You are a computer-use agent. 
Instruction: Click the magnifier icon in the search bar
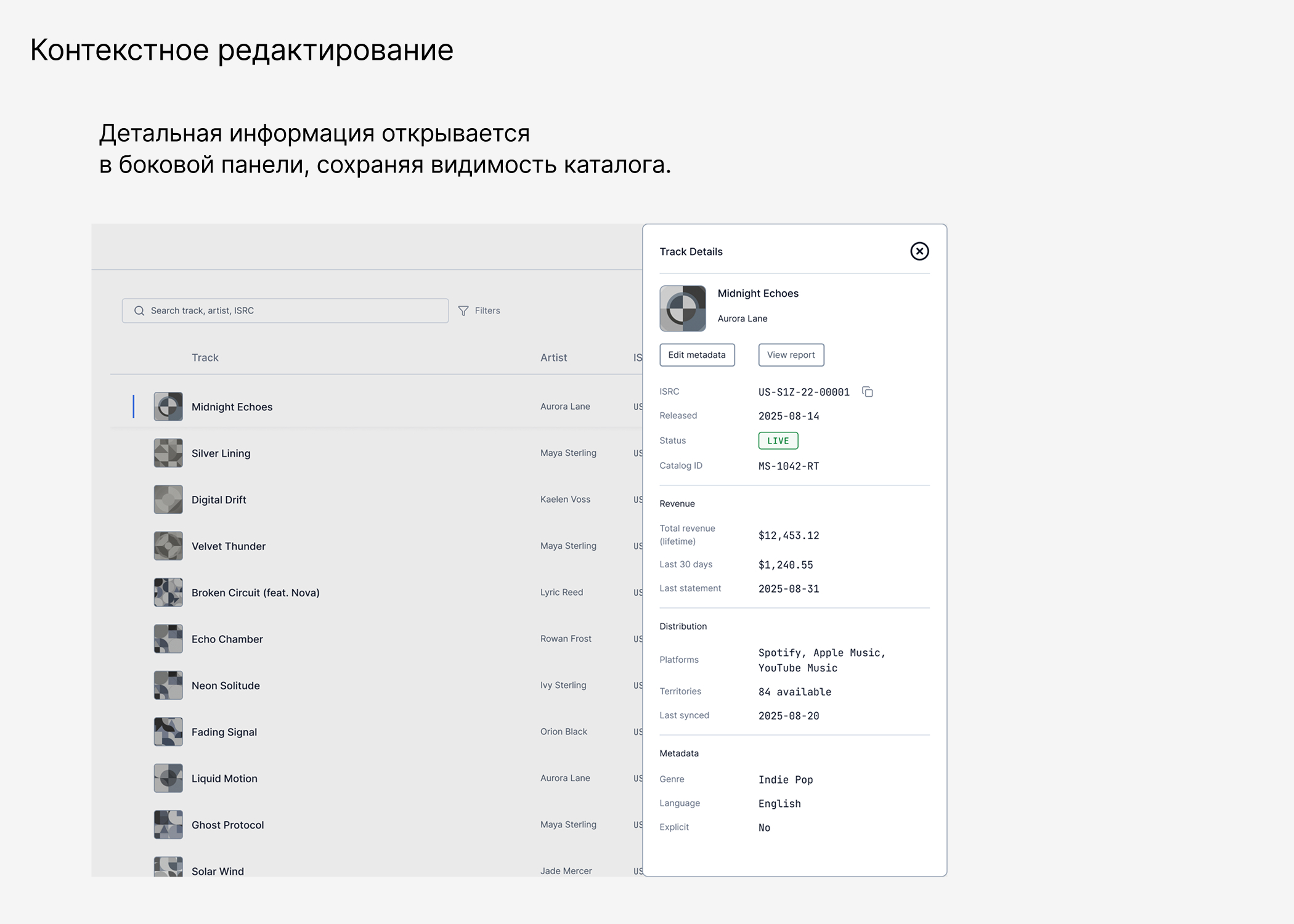pyautogui.click(x=139, y=310)
